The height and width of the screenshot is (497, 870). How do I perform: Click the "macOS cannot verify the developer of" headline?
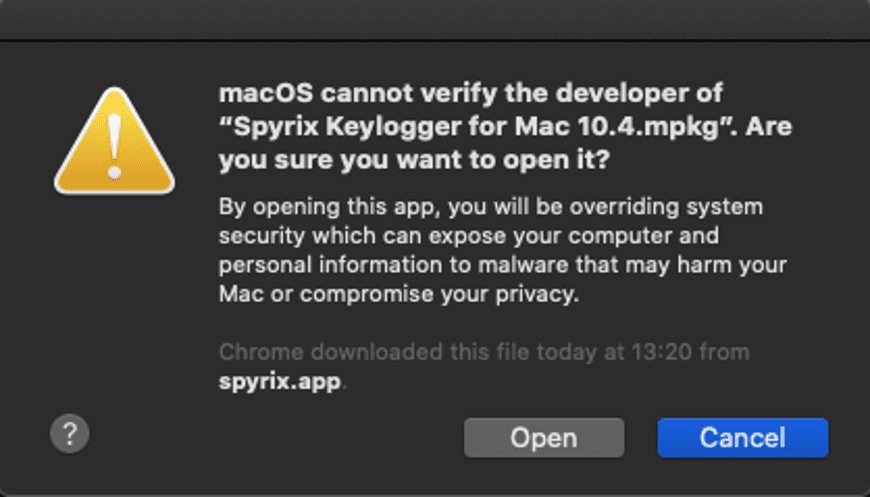[471, 93]
